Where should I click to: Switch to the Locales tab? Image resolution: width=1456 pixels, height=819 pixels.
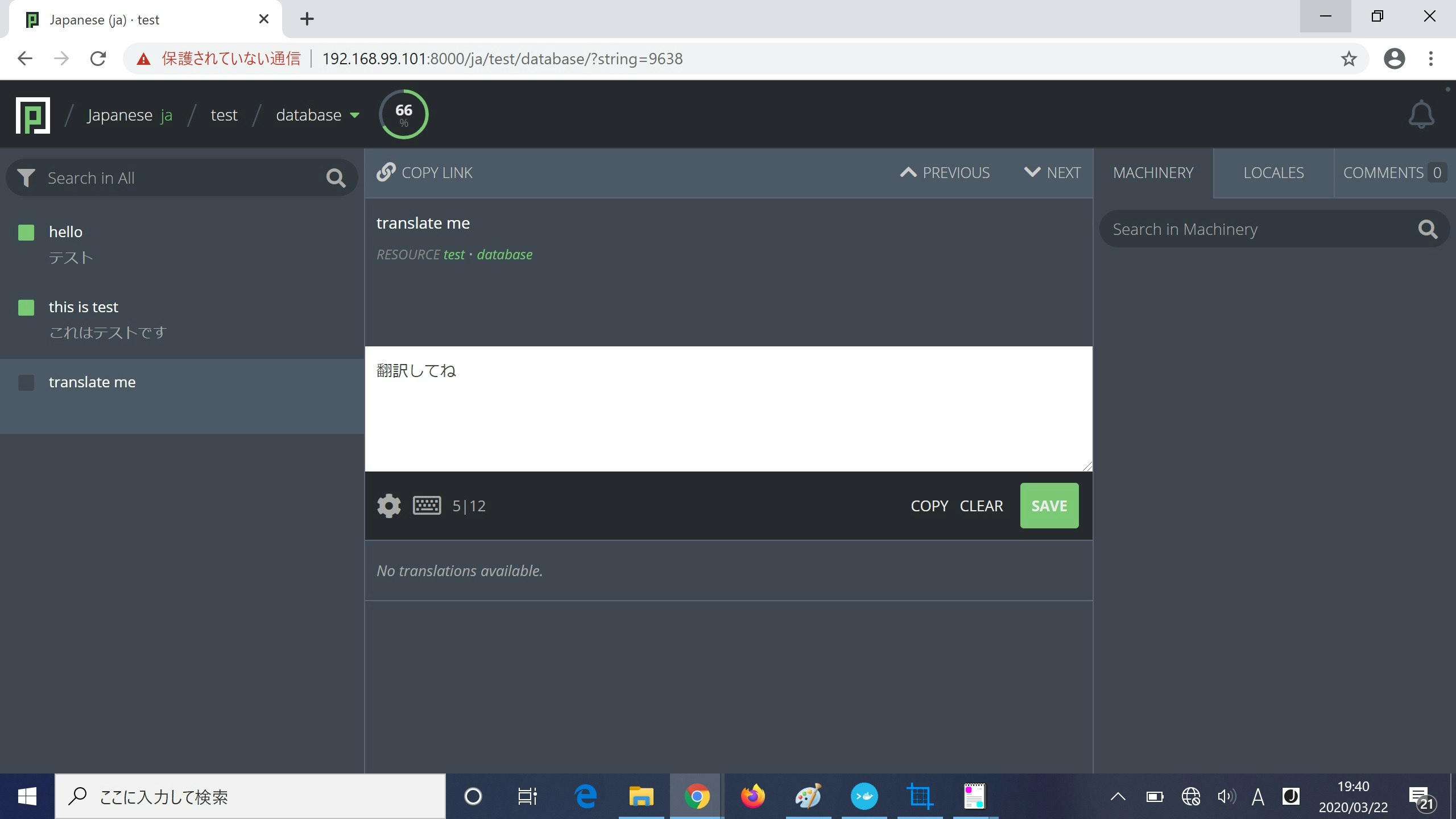[1273, 173]
